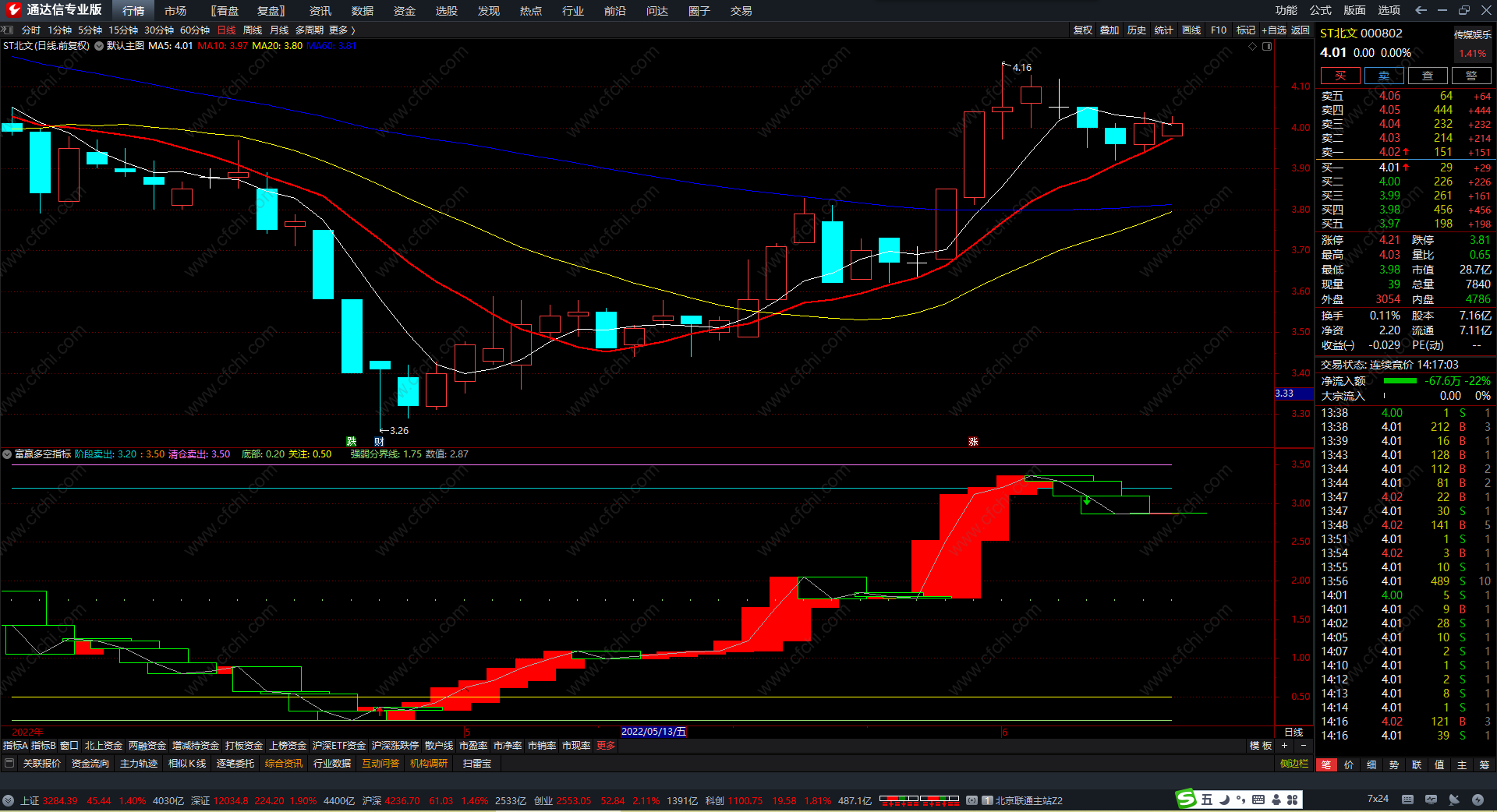The height and width of the screenshot is (812, 1497).
Task: Click the red 买 buy button
Action: coord(1340,76)
